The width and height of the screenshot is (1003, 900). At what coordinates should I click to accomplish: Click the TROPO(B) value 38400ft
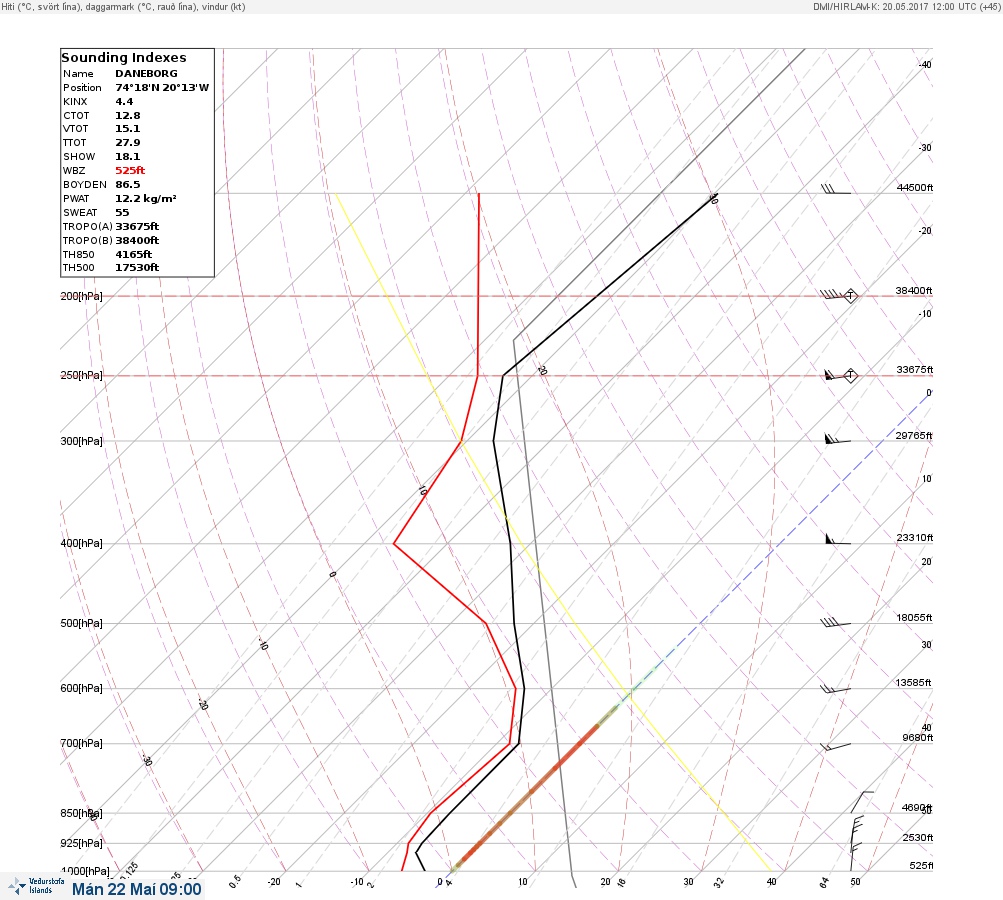pyautogui.click(x=137, y=241)
